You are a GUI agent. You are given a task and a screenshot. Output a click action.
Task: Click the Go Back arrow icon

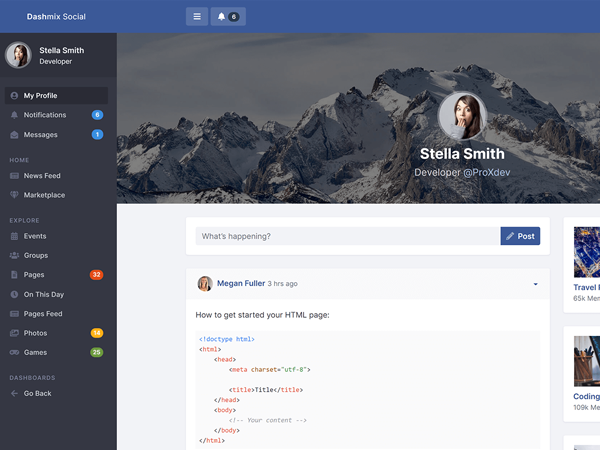point(14,393)
